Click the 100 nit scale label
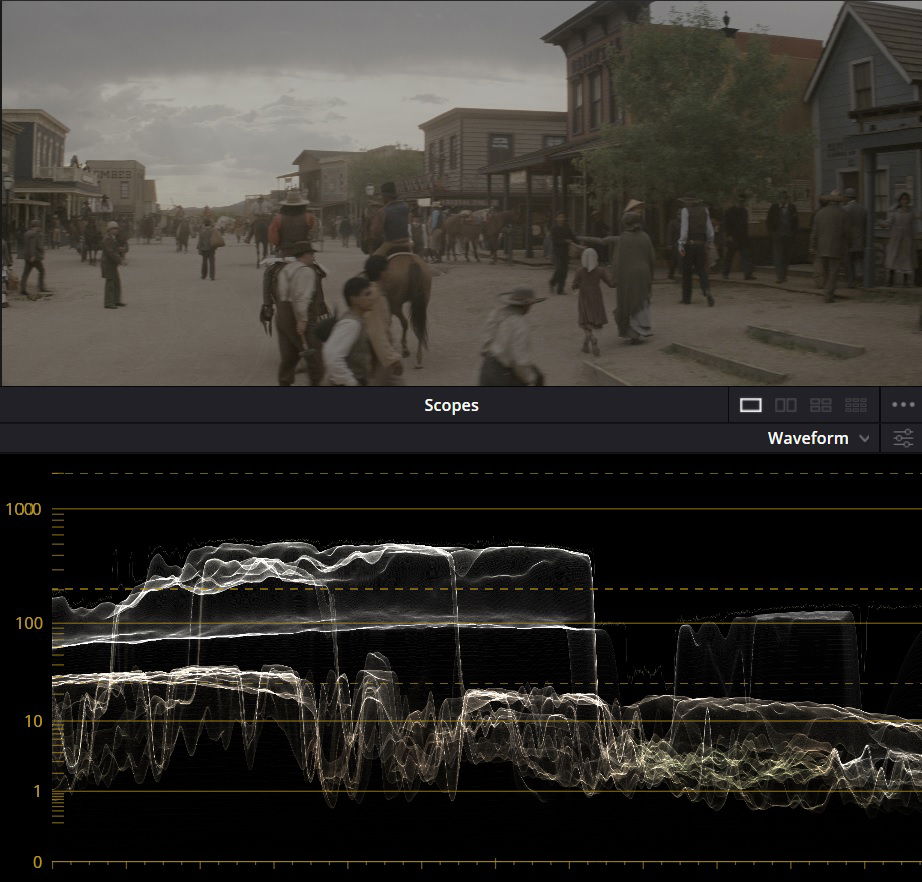 coord(29,623)
